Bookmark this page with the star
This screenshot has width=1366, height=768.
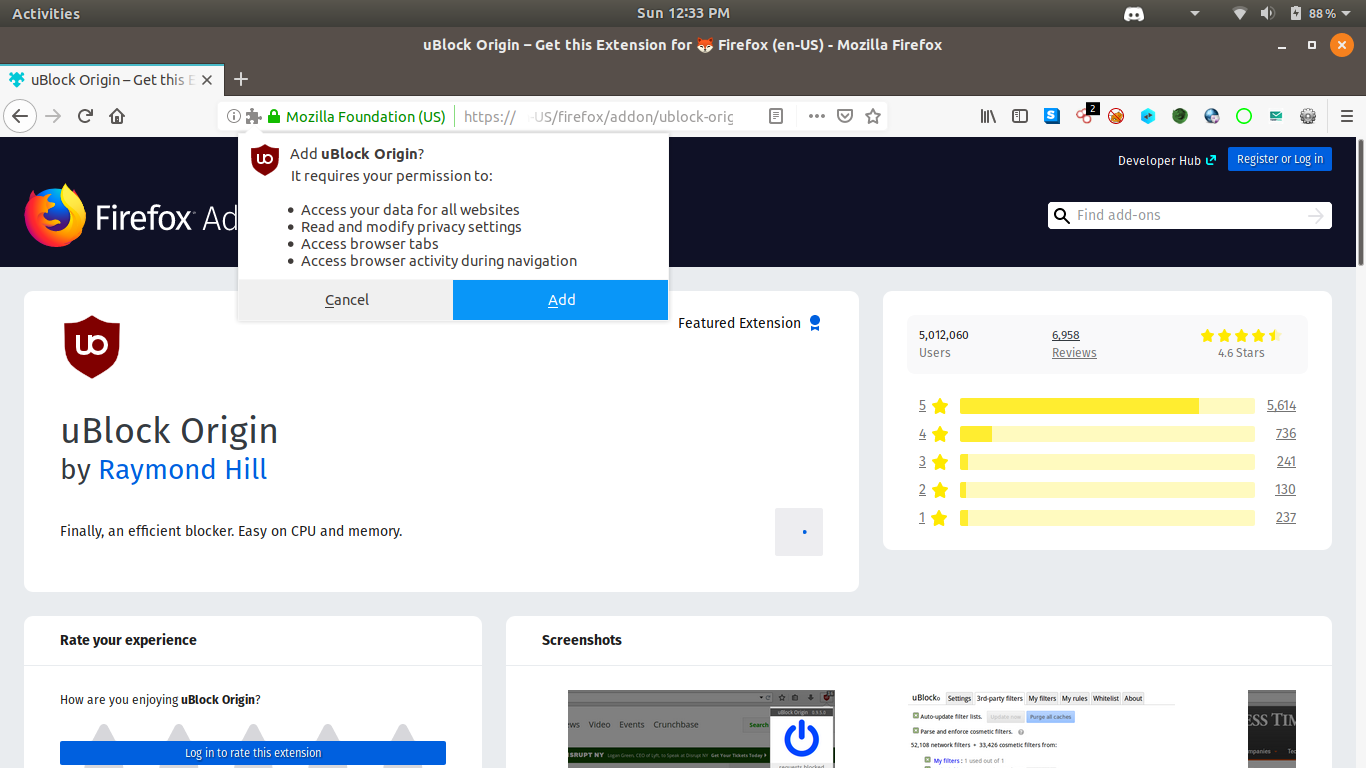pyautogui.click(x=873, y=116)
